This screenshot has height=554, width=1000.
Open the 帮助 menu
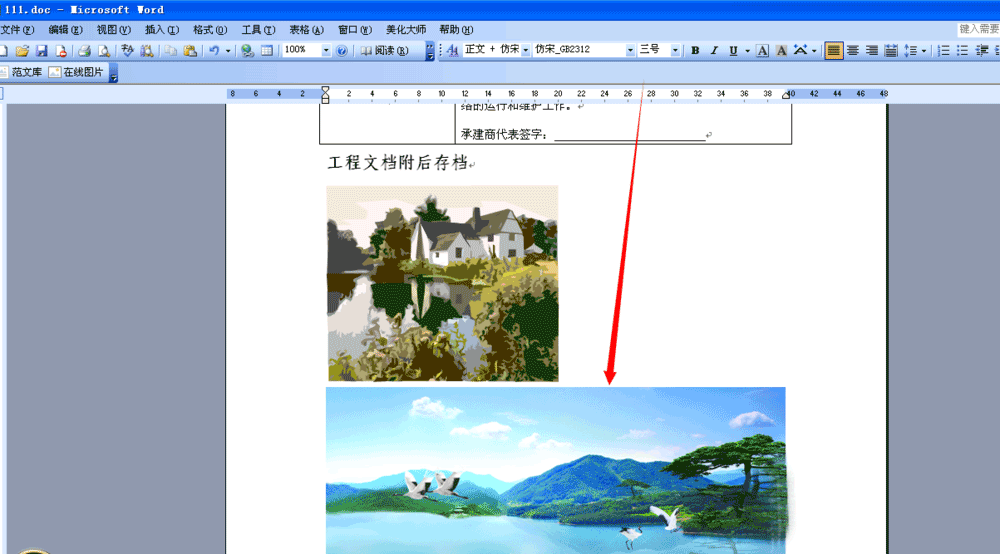click(456, 29)
